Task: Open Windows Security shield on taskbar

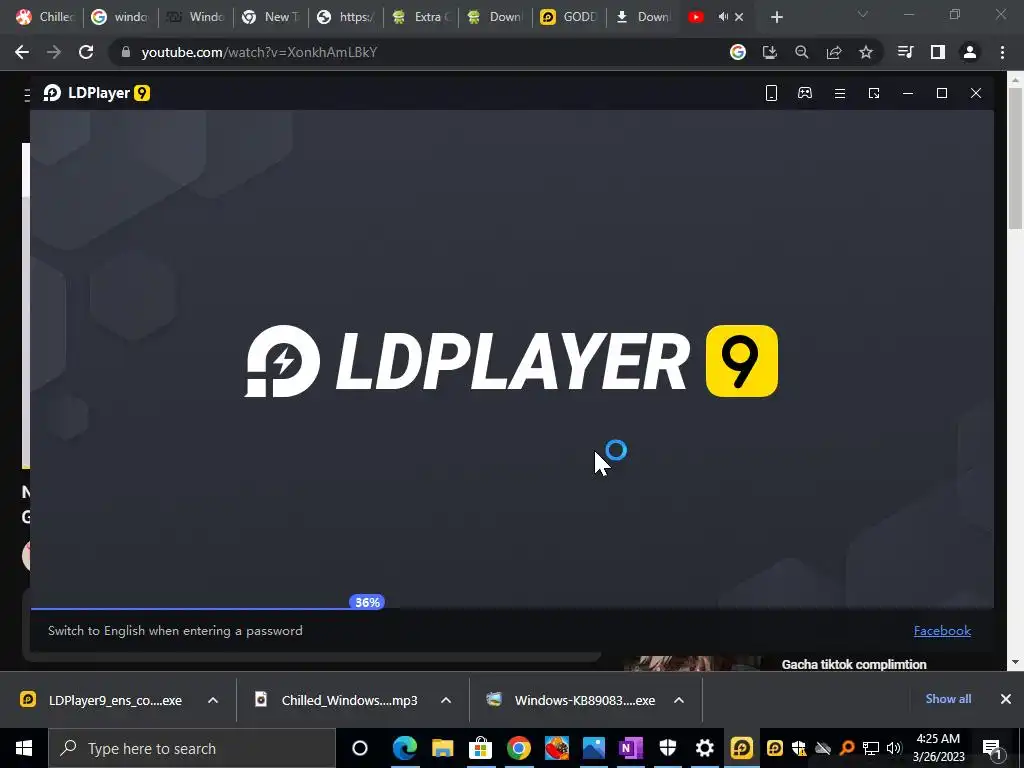Action: pyautogui.click(x=667, y=748)
